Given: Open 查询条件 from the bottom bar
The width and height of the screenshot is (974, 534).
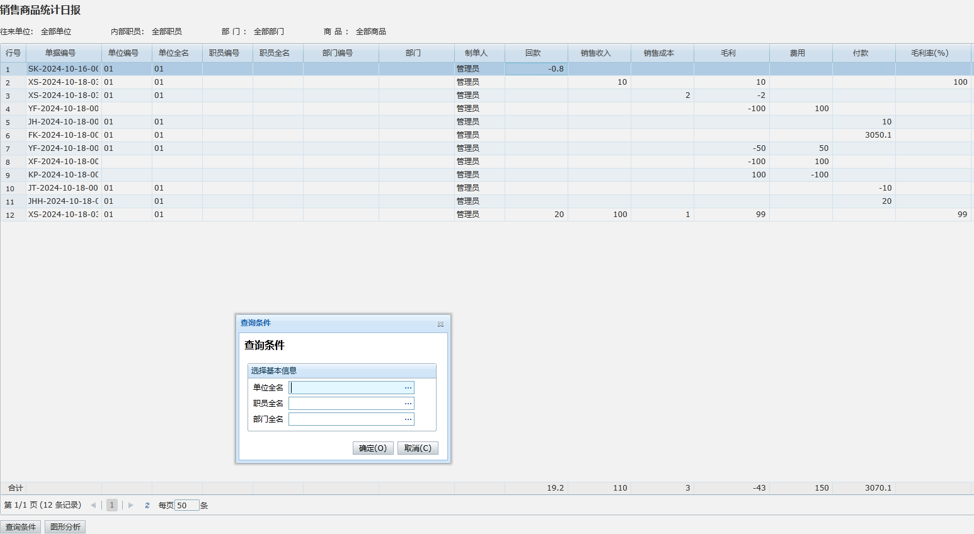Looking at the screenshot, I should pos(21,527).
